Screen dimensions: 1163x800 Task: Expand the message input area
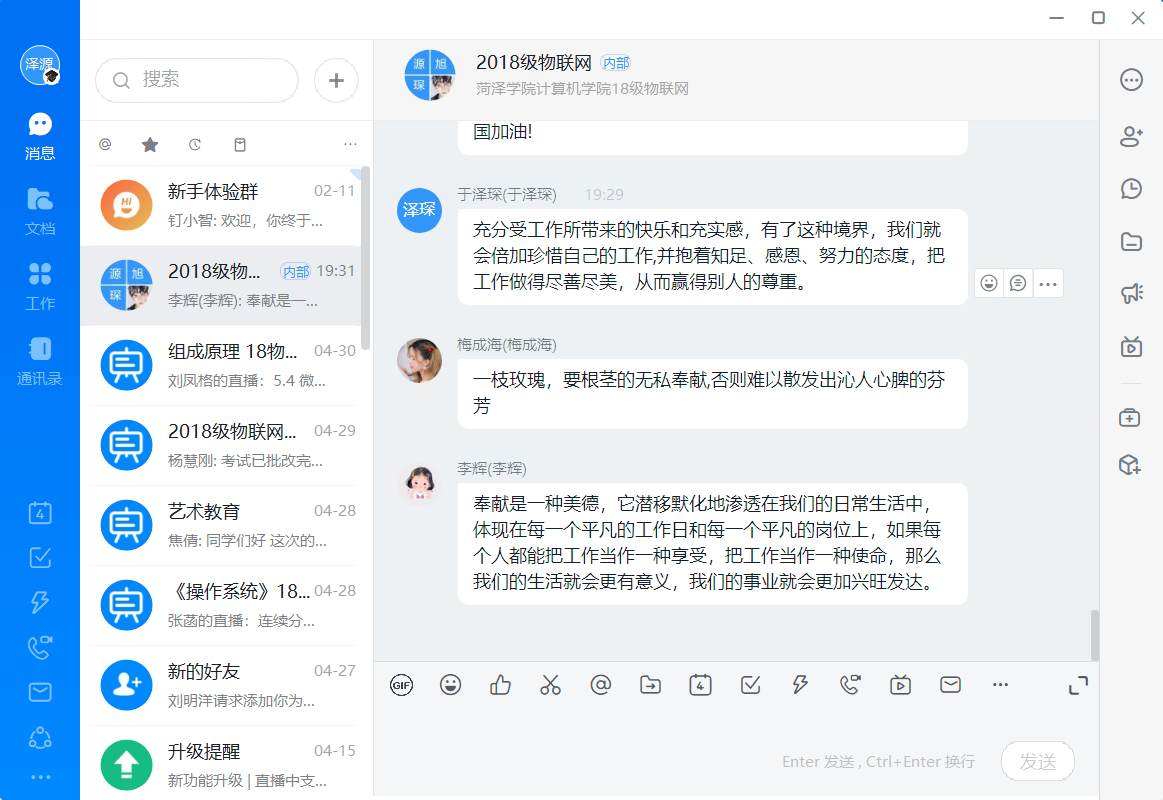click(1078, 685)
